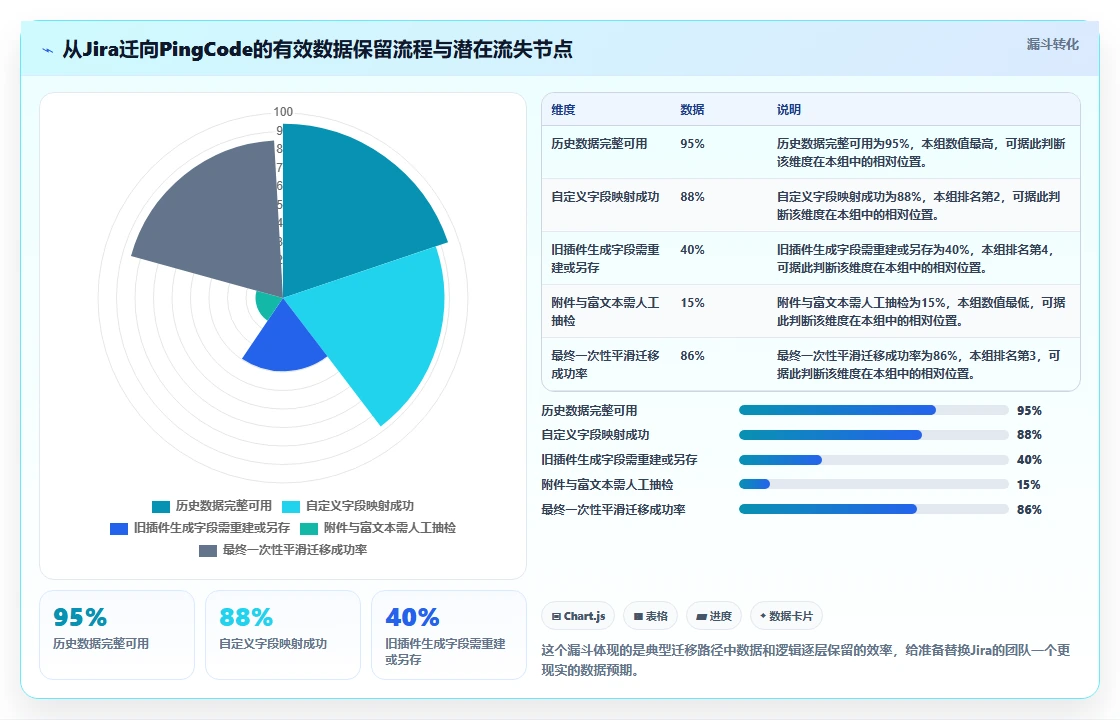The height and width of the screenshot is (720, 1120).
Task: Click the 自定义字段映射成功 progress bar
Action: 874,435
